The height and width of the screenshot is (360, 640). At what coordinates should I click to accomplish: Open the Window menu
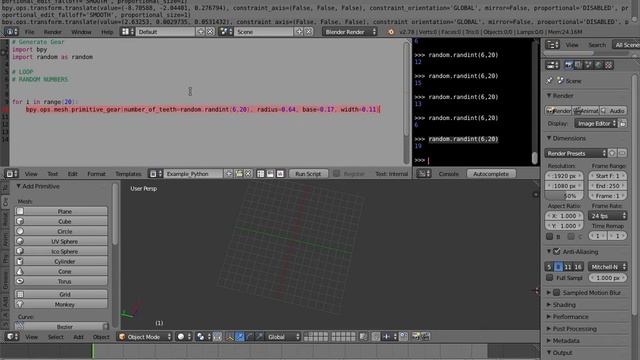(x=81, y=32)
